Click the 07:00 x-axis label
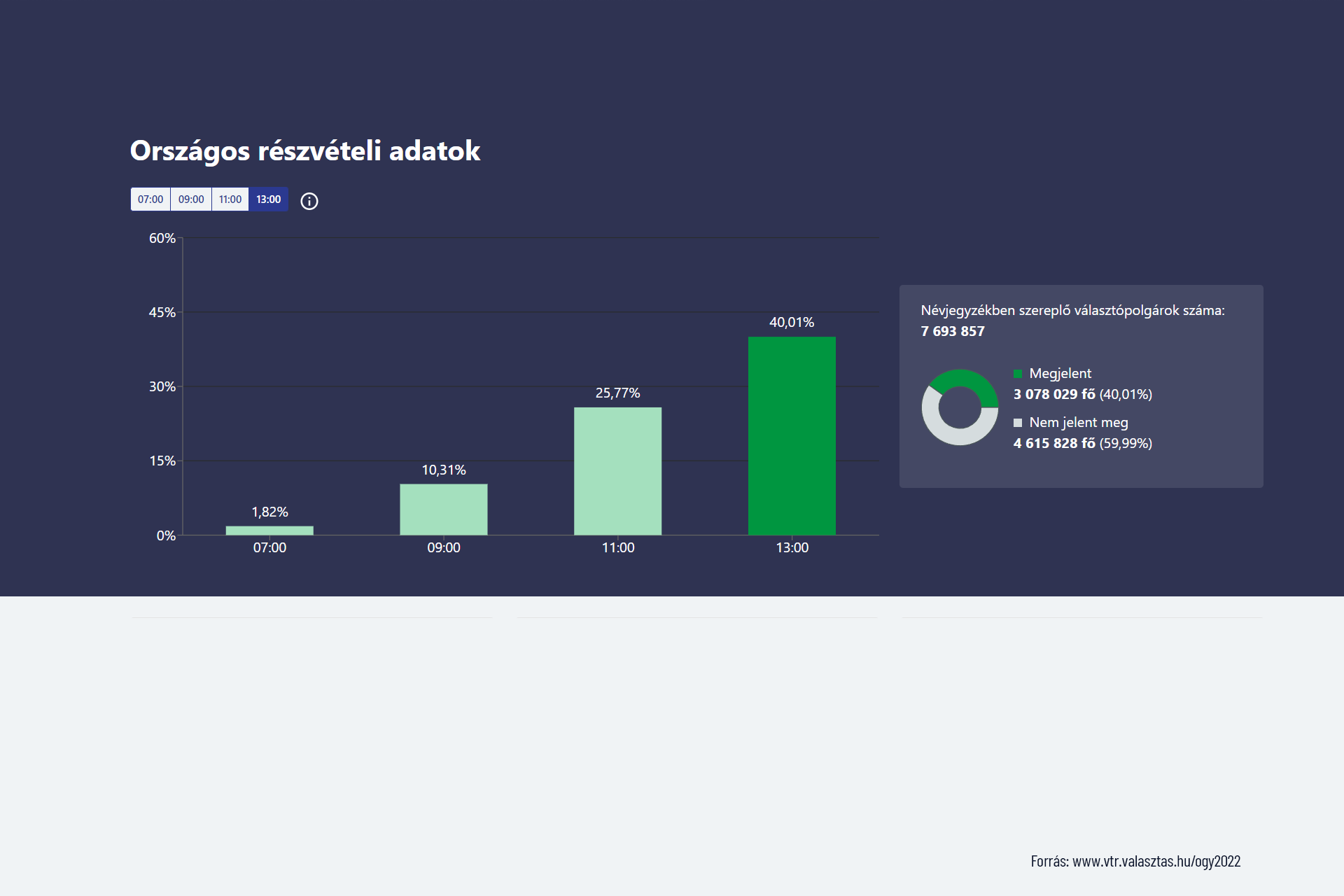The height and width of the screenshot is (896, 1344). point(269,548)
